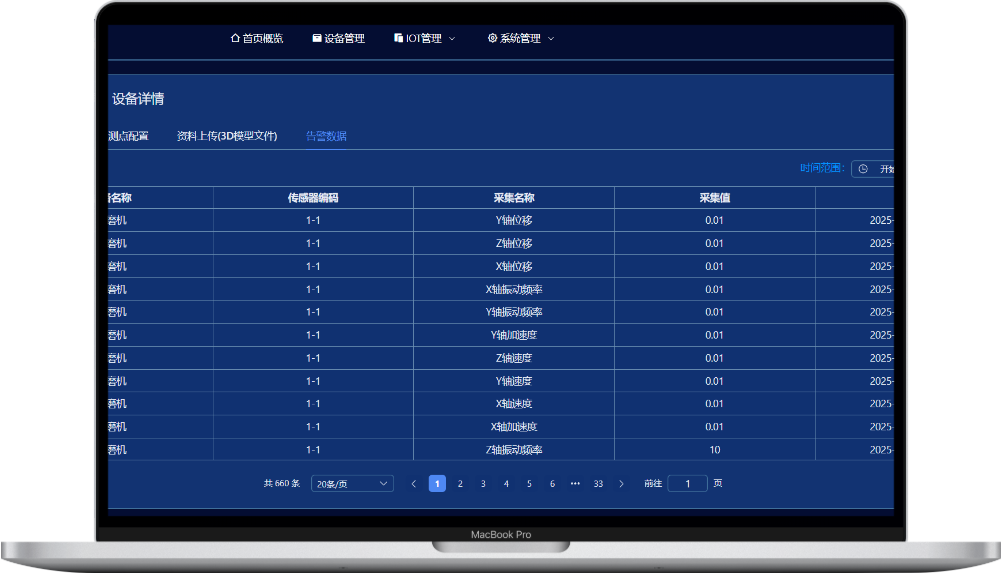Go to next page with right arrow
The height and width of the screenshot is (574, 1001).
621,484
